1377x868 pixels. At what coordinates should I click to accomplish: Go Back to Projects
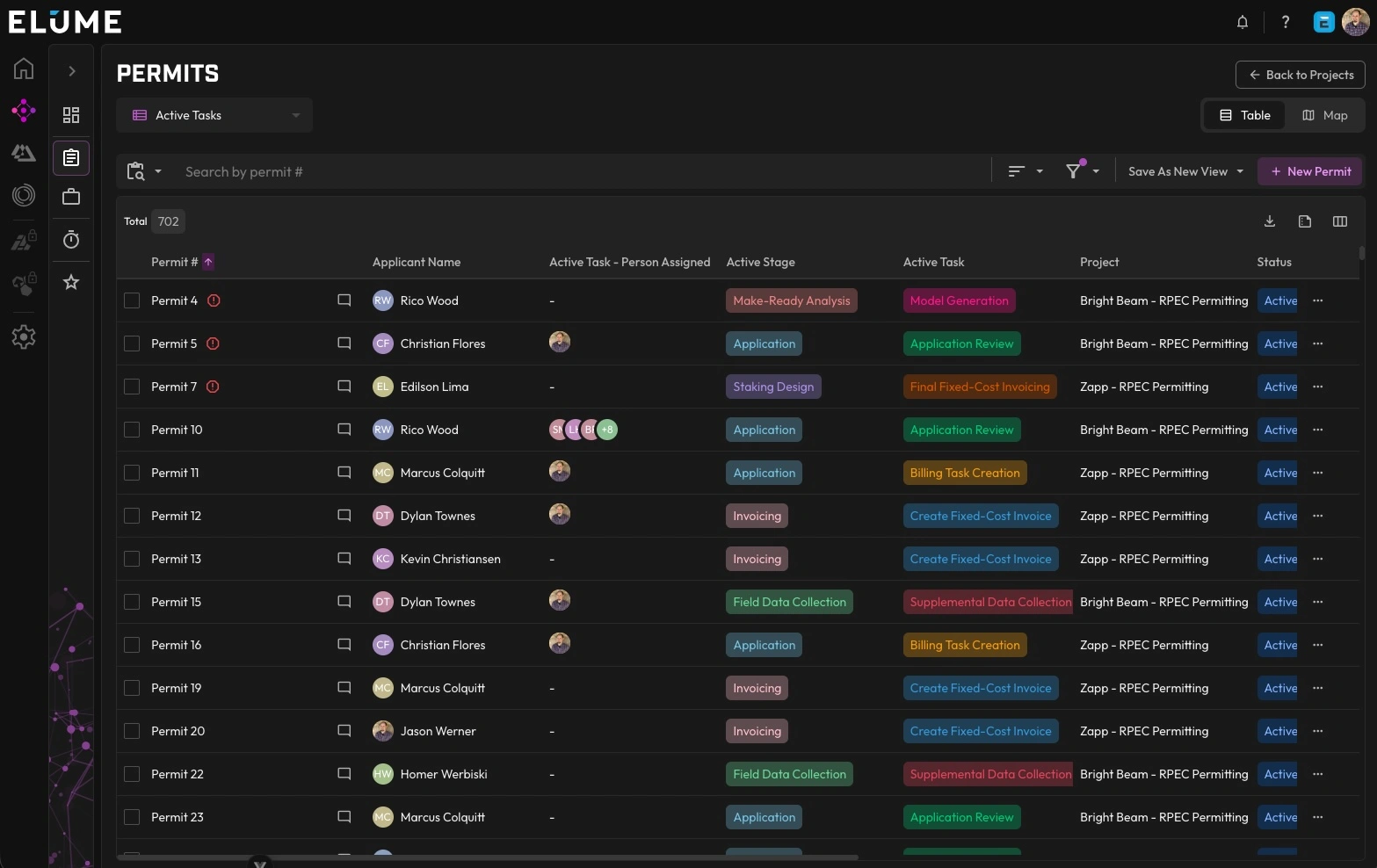1301,75
